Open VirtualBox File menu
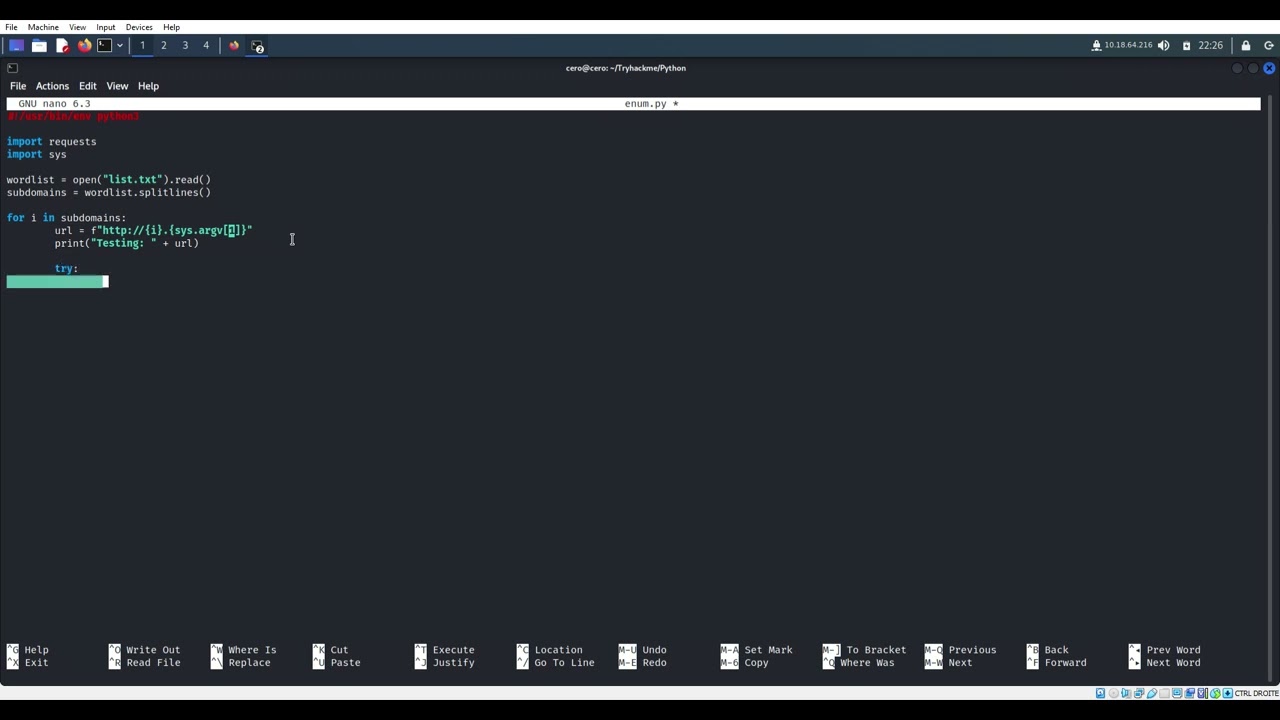The width and height of the screenshot is (1280, 720). [11, 27]
